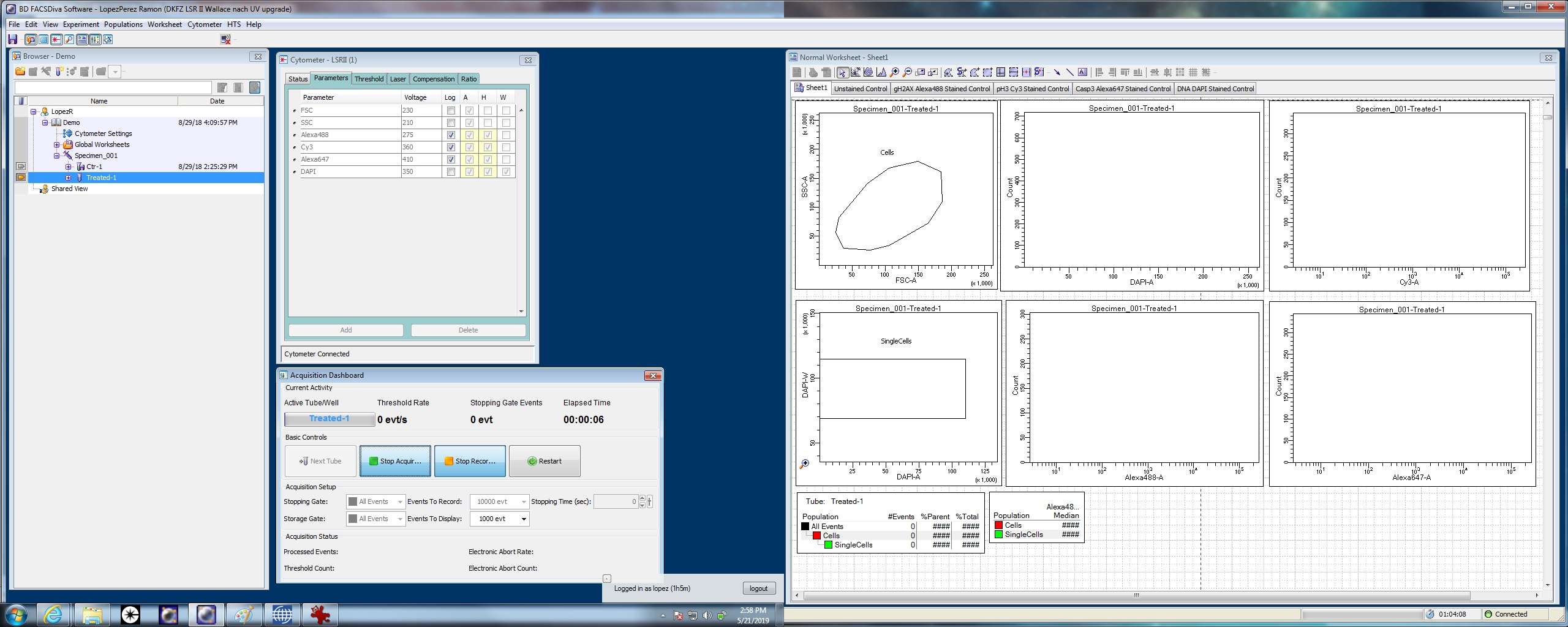Screen dimensions: 1568x627
Task: Select the histogram plot tool
Action: pyautogui.click(x=881, y=72)
